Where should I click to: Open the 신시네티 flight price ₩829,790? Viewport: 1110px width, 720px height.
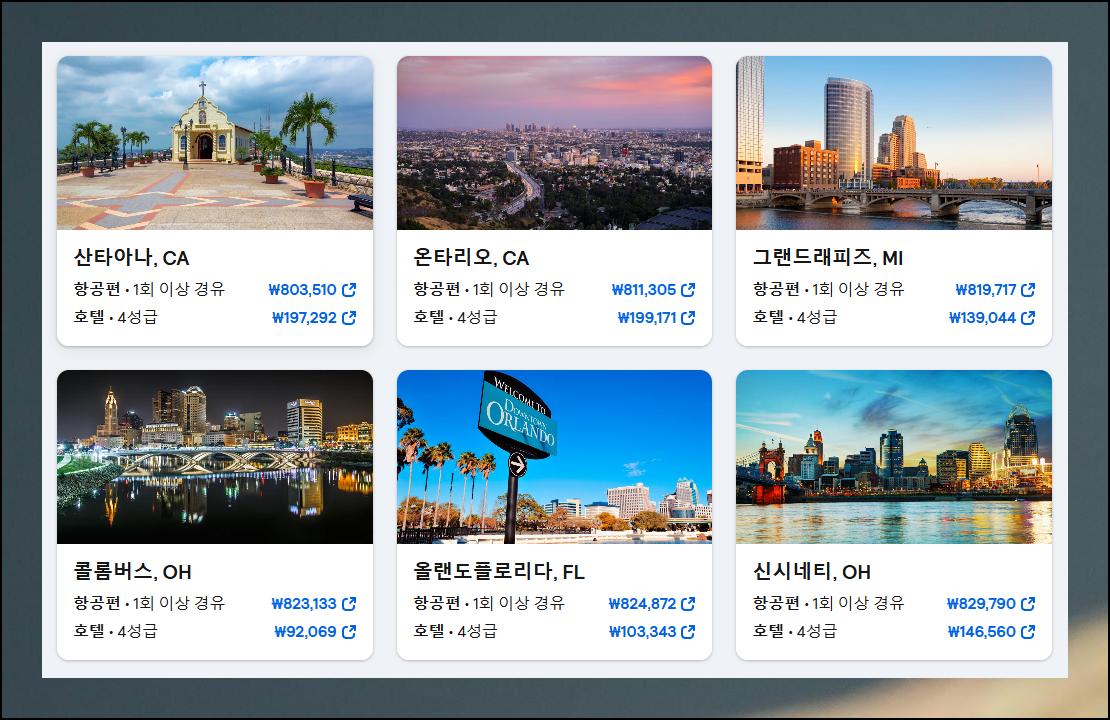(981, 604)
